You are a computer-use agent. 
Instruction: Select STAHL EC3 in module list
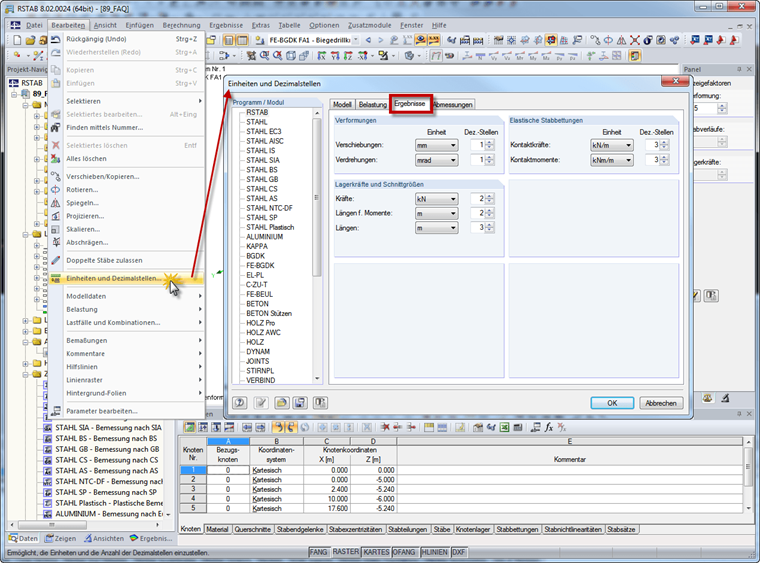tap(264, 131)
